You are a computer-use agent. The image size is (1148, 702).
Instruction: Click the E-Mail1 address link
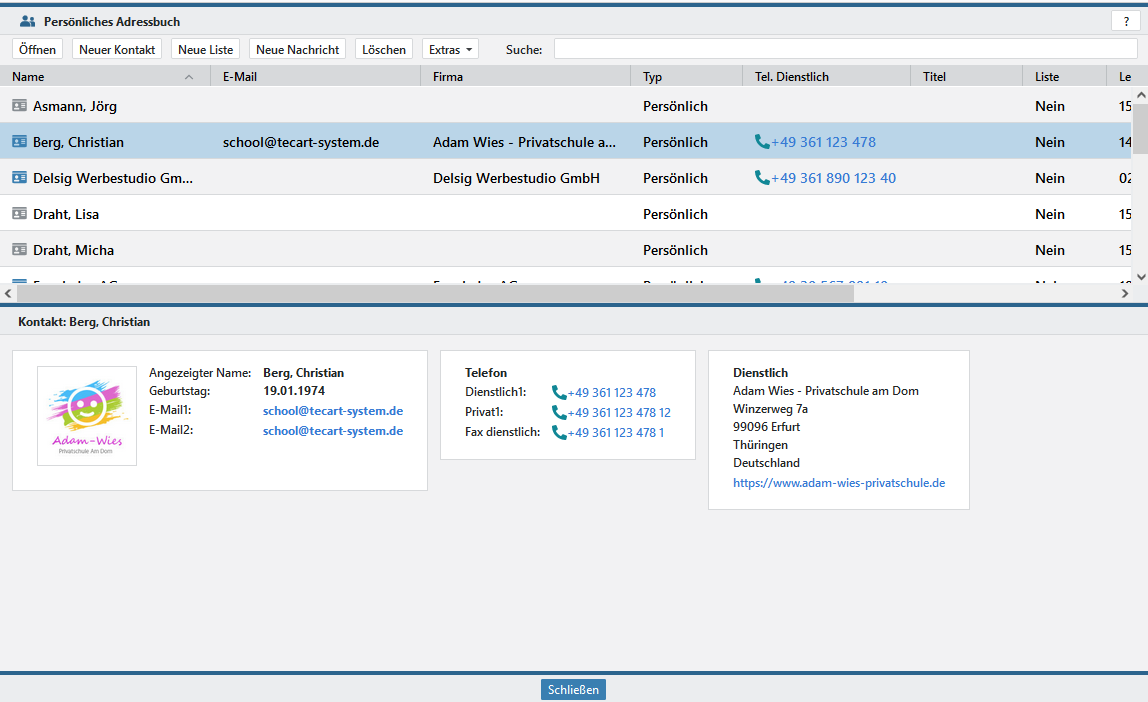tap(333, 411)
